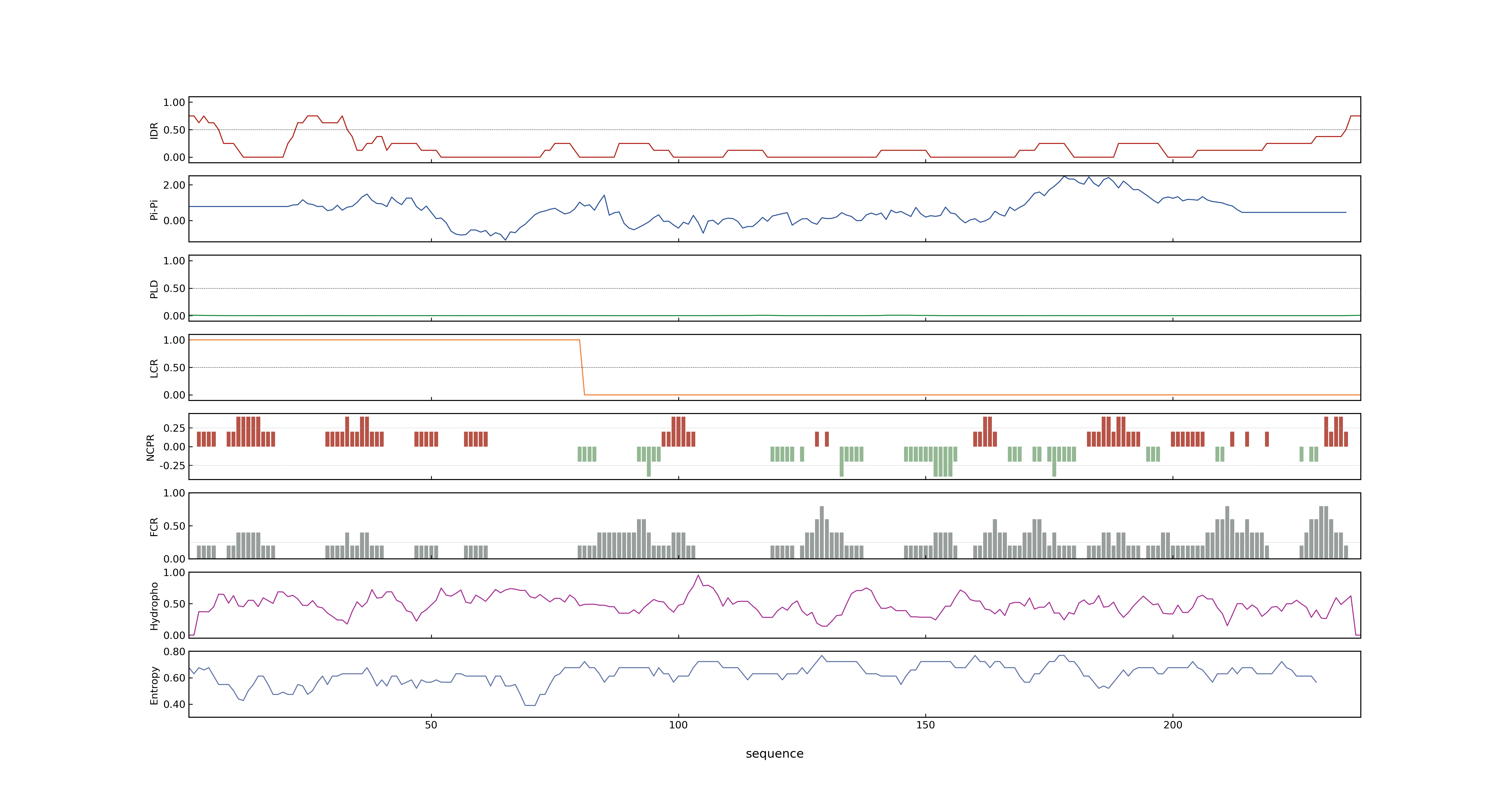Click the IDR y-axis label
1512x806 pixels.
point(154,130)
